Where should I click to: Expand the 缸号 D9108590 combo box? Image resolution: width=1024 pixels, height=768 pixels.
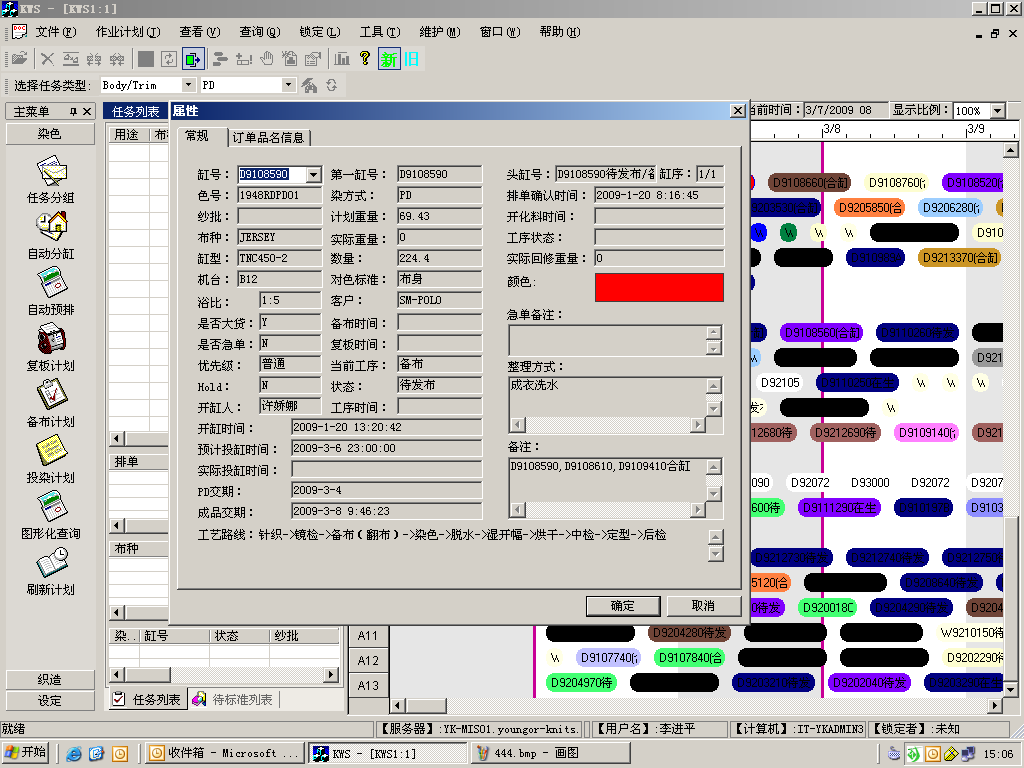tap(313, 175)
